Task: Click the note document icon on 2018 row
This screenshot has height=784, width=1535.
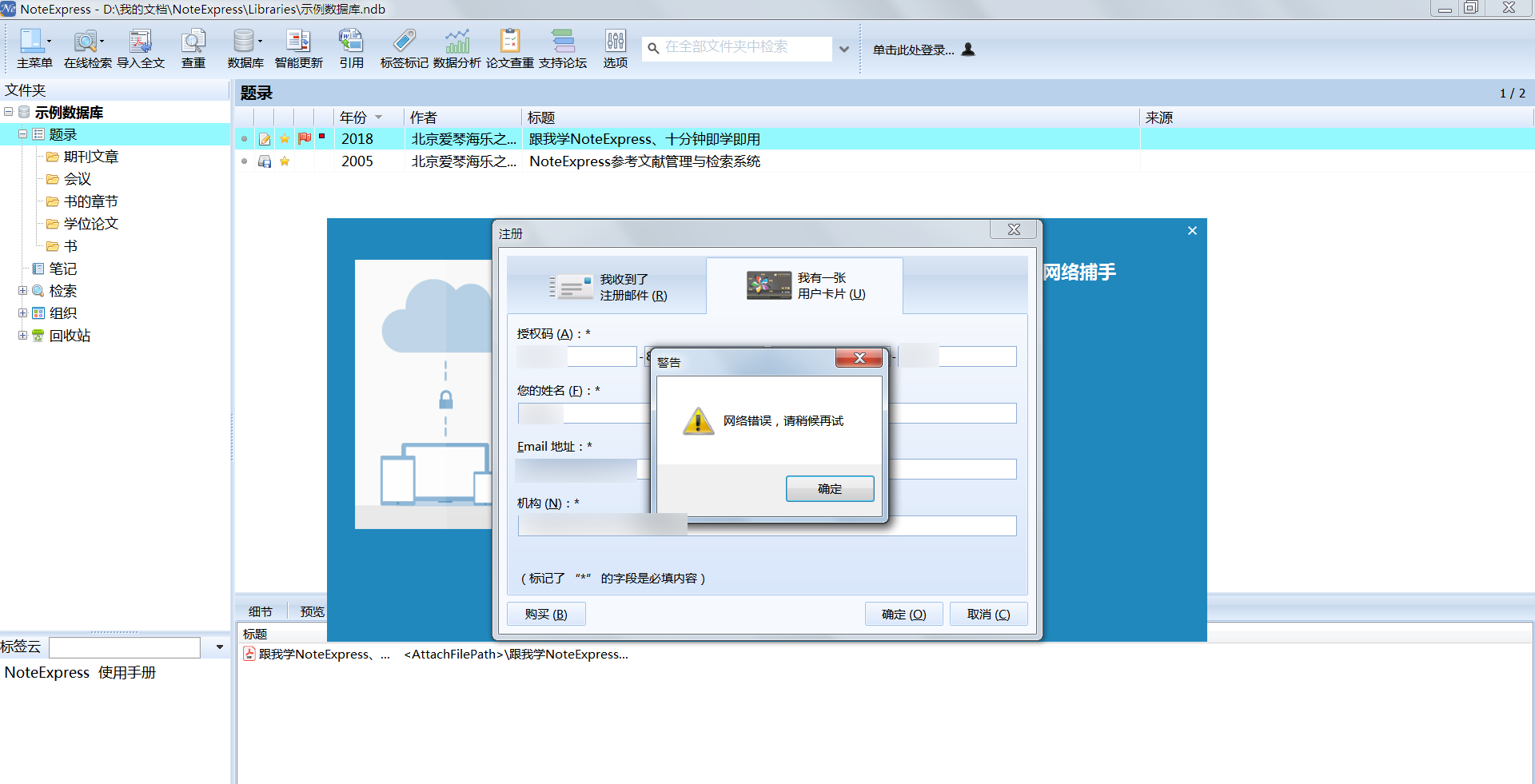Action: (265, 139)
